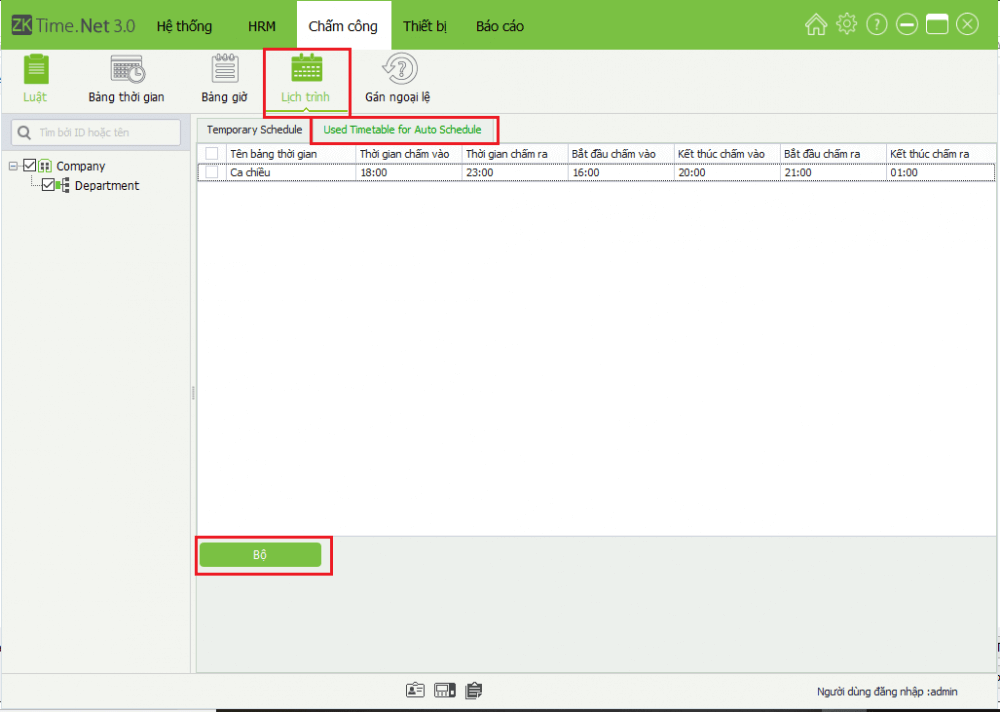Click the home icon in title bar
The width and height of the screenshot is (1000, 712).
point(816,25)
